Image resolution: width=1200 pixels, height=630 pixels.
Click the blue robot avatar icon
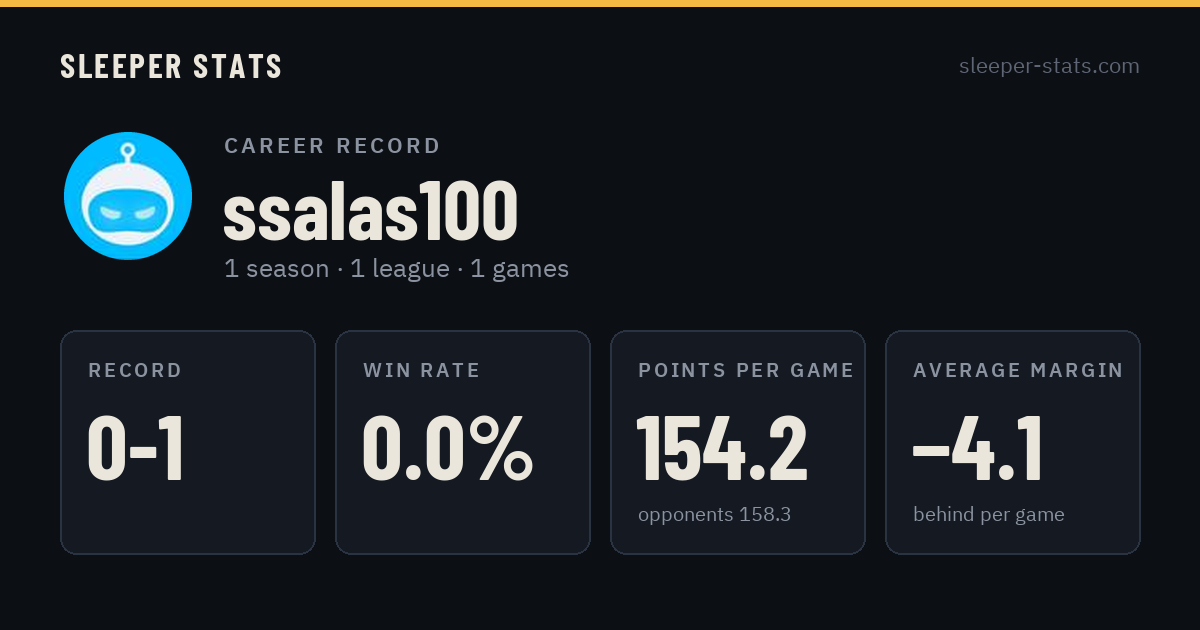point(128,196)
